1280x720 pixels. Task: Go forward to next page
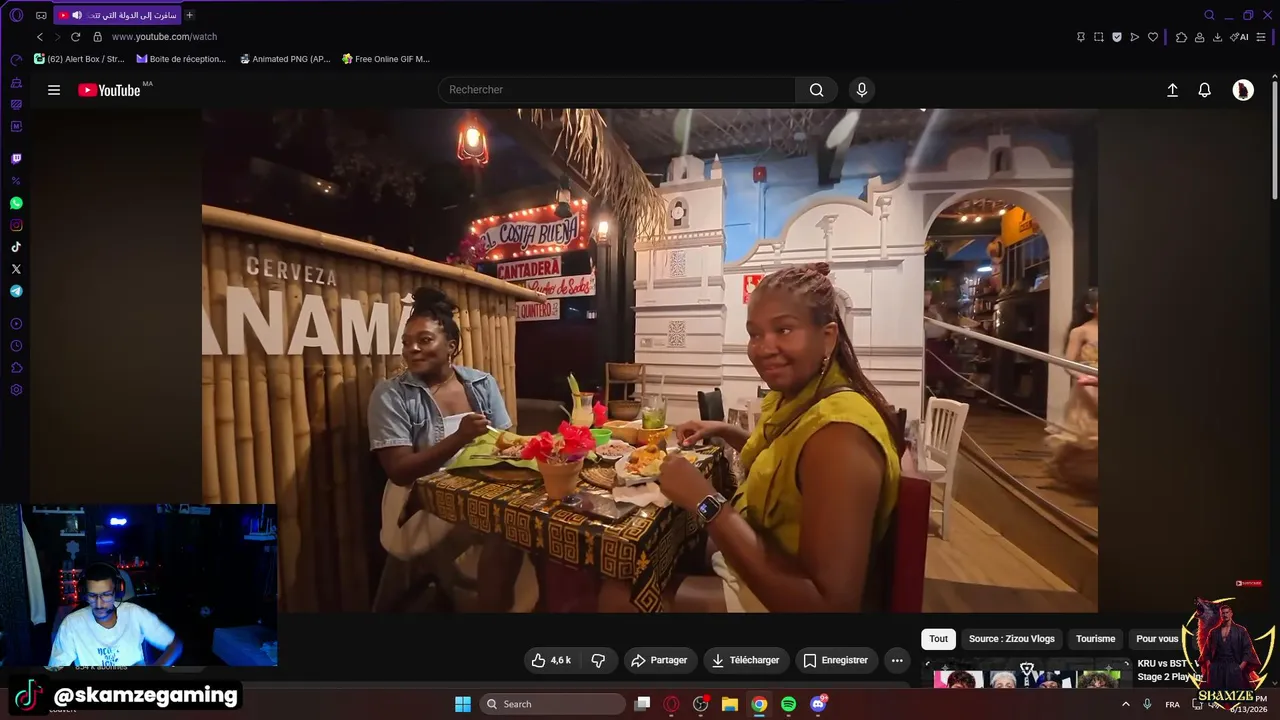[57, 37]
